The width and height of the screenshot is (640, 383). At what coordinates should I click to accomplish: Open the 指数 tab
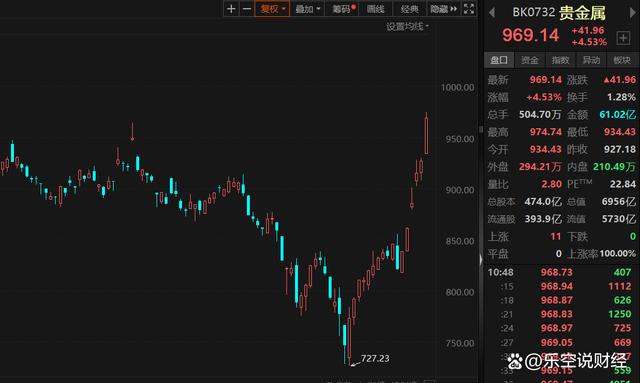[560, 60]
